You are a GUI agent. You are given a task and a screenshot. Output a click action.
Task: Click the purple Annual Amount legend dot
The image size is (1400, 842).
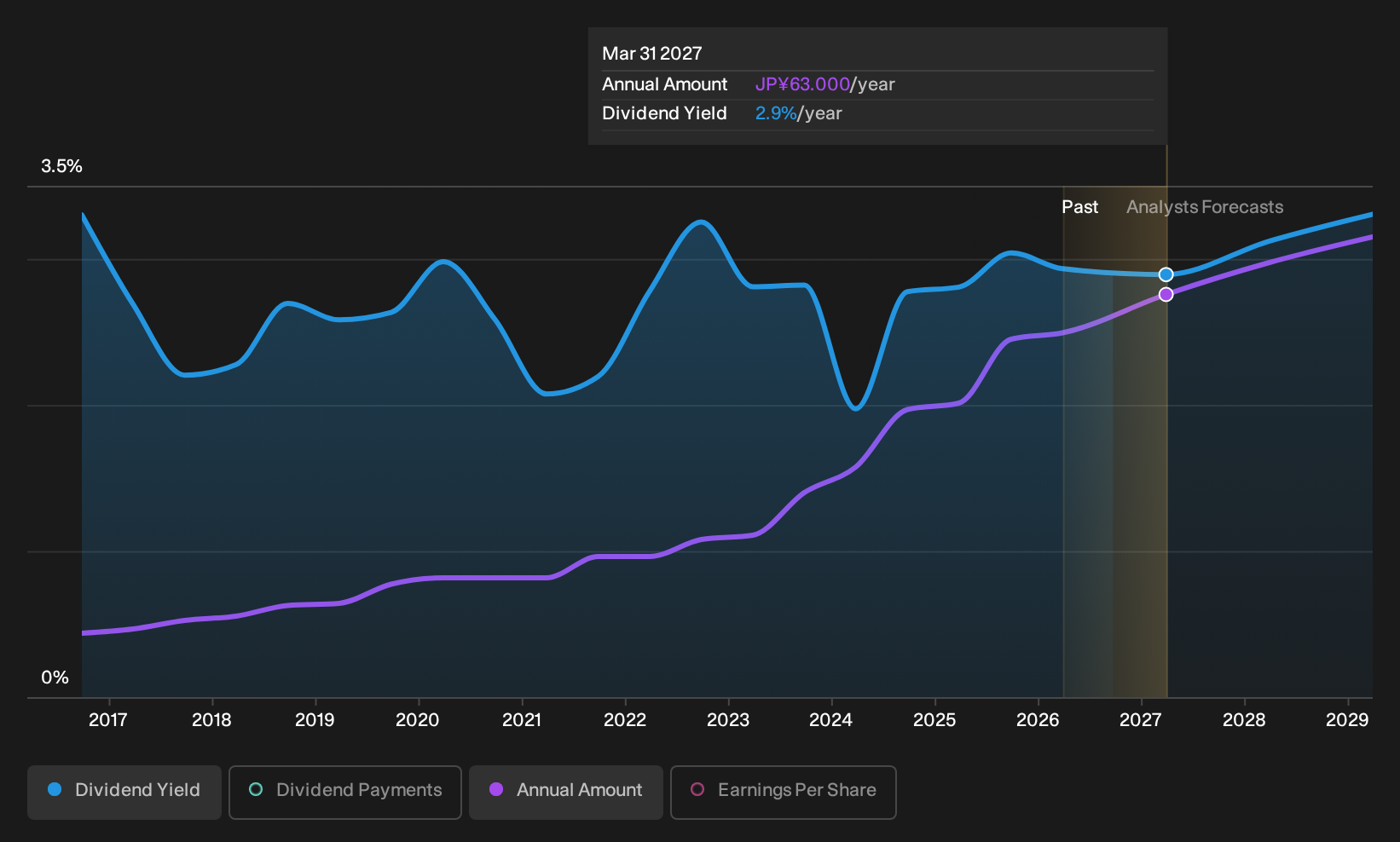[x=496, y=790]
